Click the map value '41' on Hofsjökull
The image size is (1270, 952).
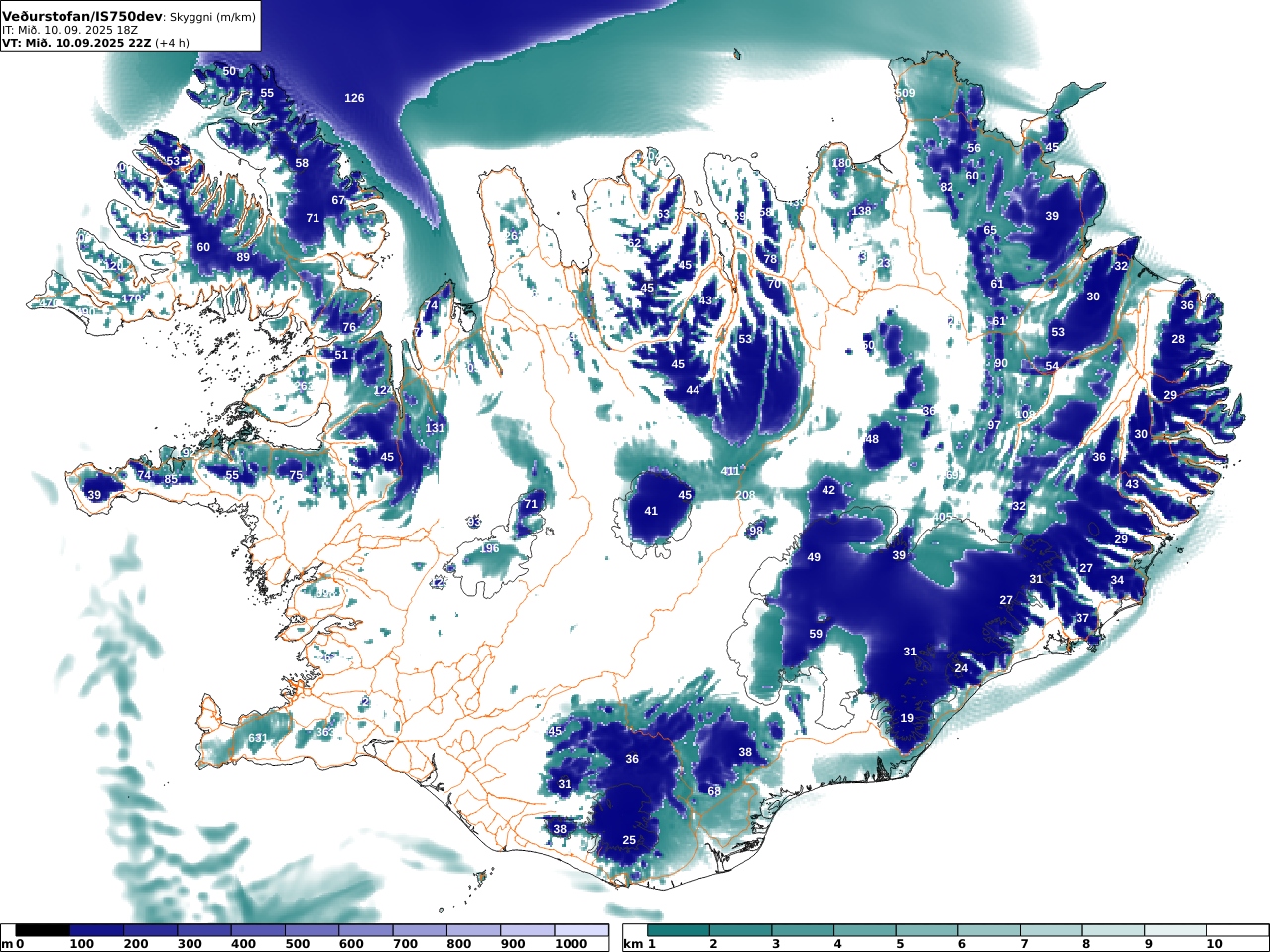coord(651,511)
